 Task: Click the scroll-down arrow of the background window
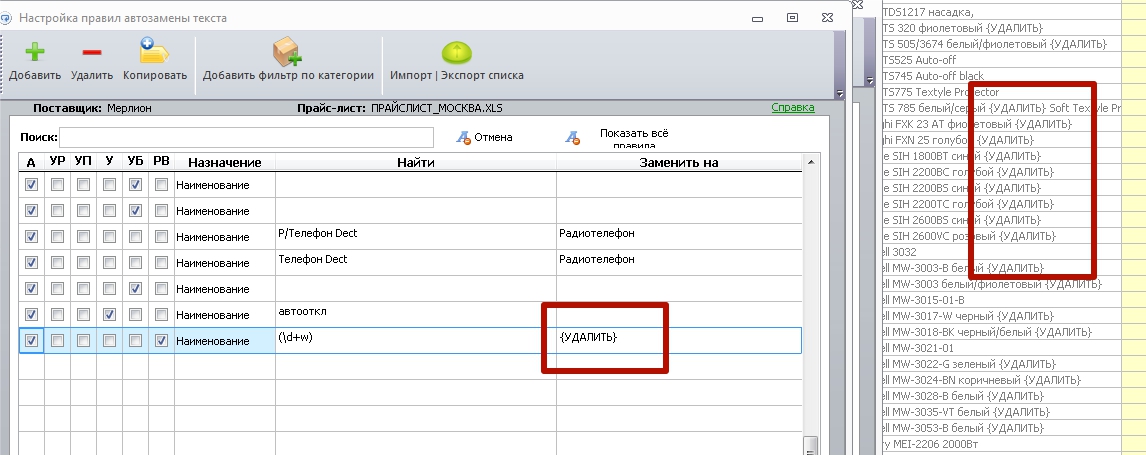(870, 80)
